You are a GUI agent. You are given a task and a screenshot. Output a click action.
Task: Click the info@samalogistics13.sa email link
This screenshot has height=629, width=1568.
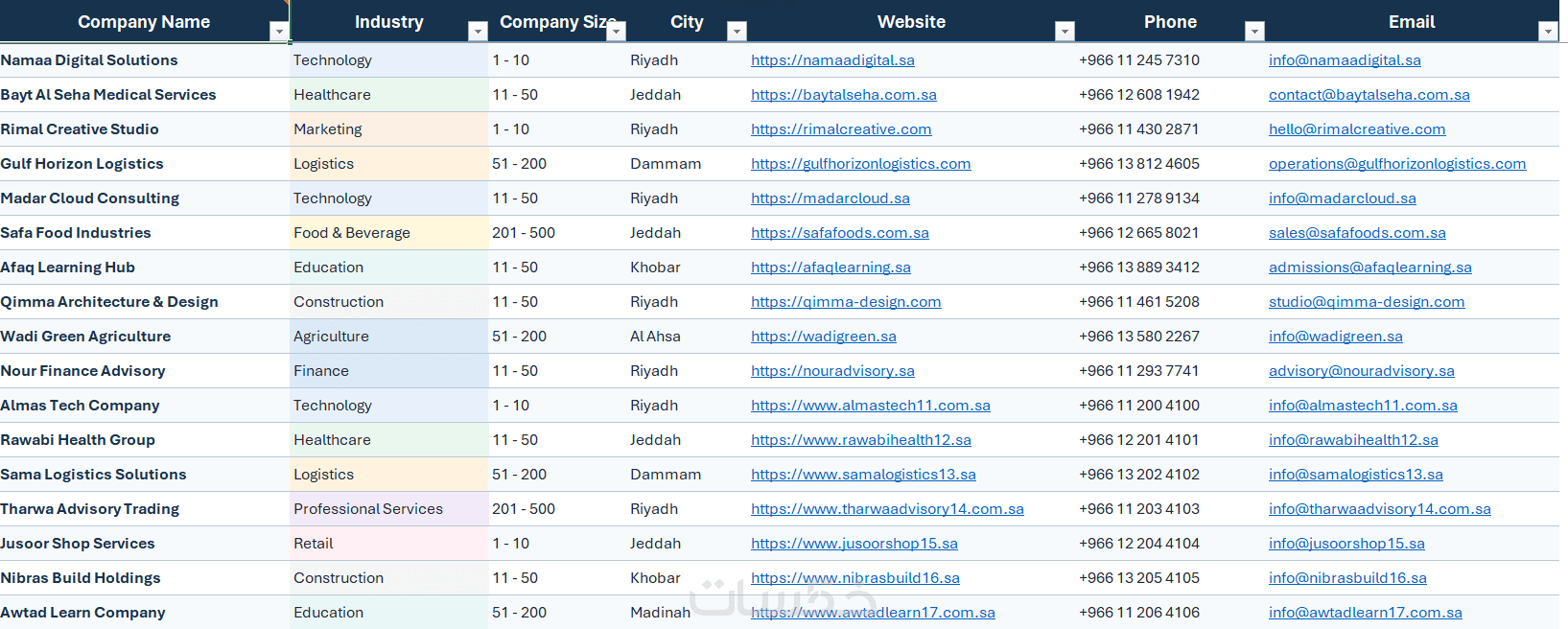(x=1356, y=475)
